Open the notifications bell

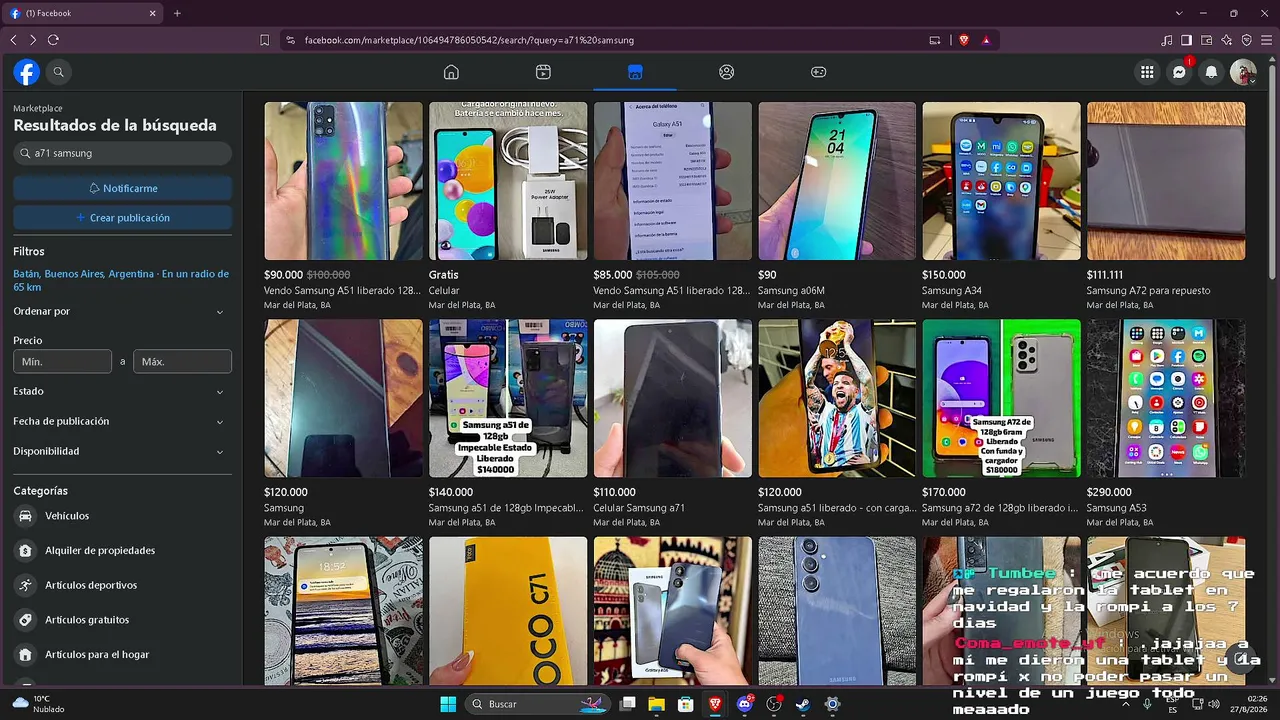(x=1212, y=72)
